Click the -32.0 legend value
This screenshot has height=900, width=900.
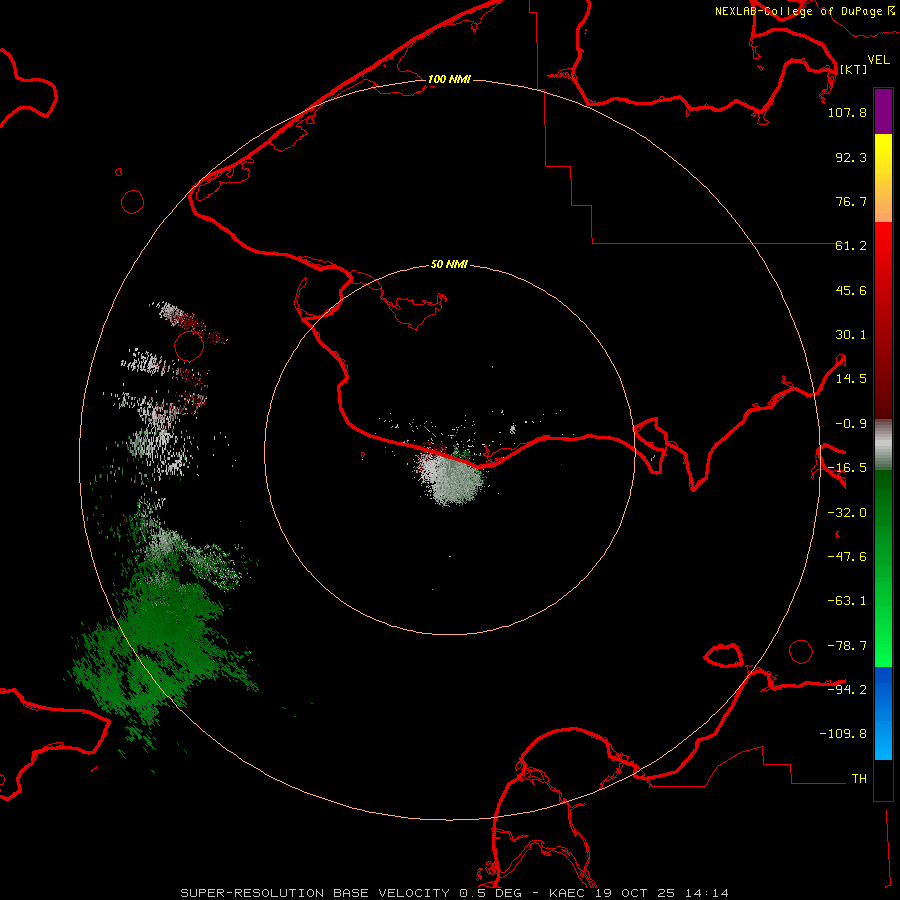pyautogui.click(x=847, y=513)
